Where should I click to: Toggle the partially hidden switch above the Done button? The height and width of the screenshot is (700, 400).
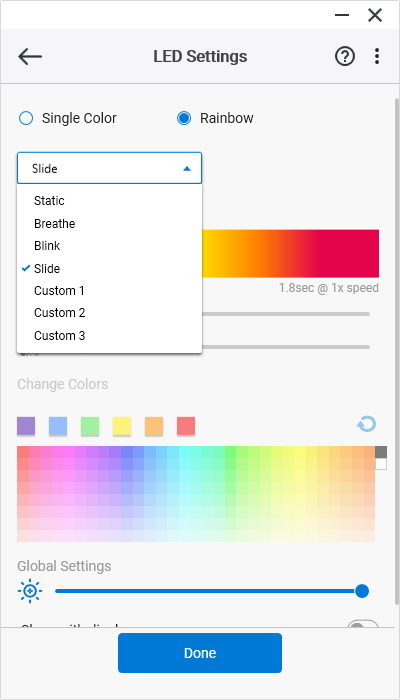pyautogui.click(x=362, y=623)
